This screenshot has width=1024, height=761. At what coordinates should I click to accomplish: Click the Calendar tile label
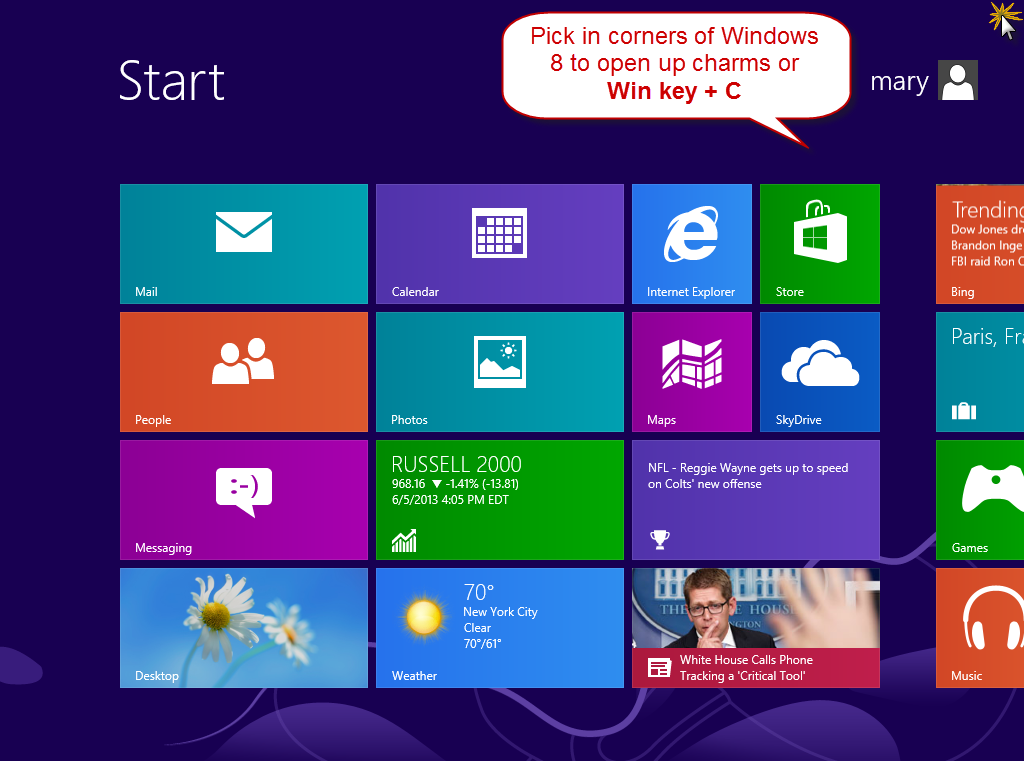pos(415,292)
